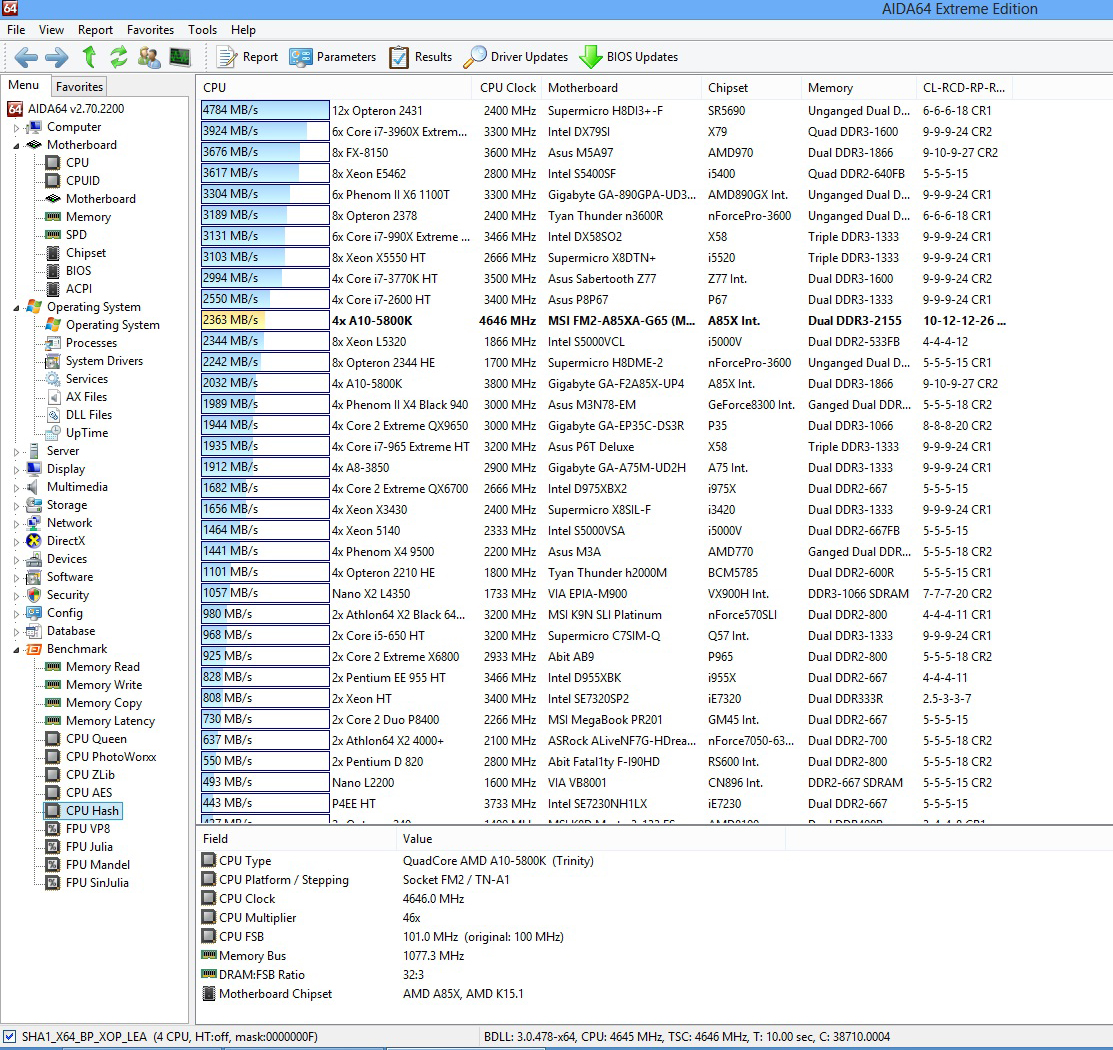Open the Report menu
Screen dimensions: 1113x1050
(95, 30)
